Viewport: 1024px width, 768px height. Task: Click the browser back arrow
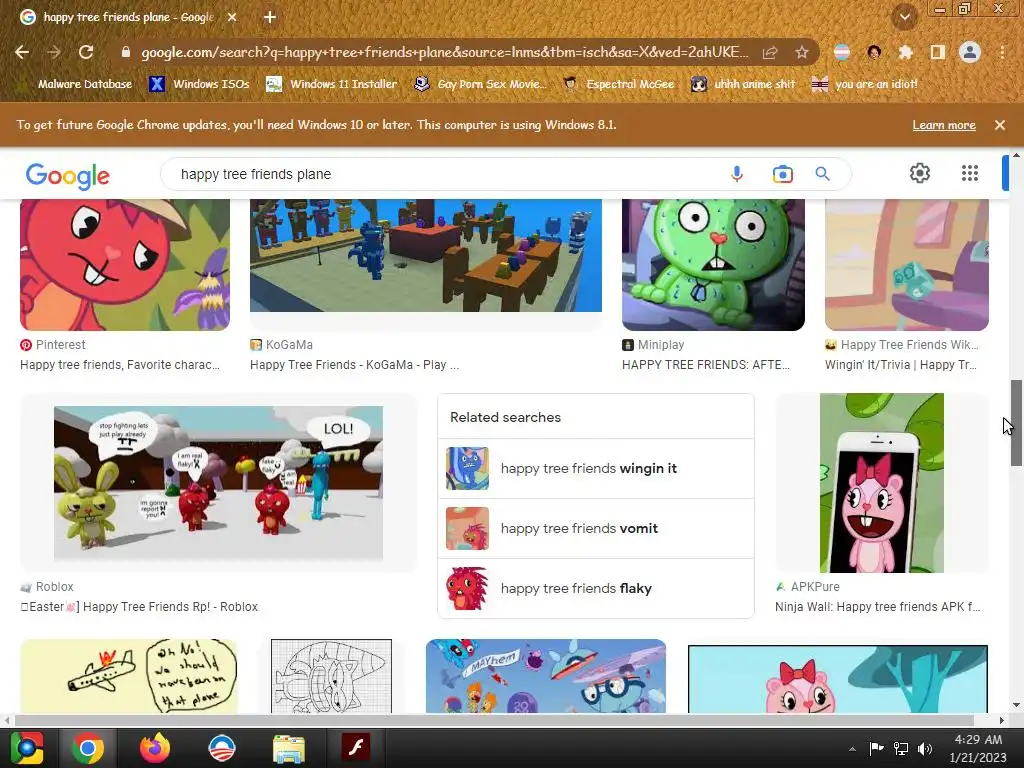coord(22,52)
